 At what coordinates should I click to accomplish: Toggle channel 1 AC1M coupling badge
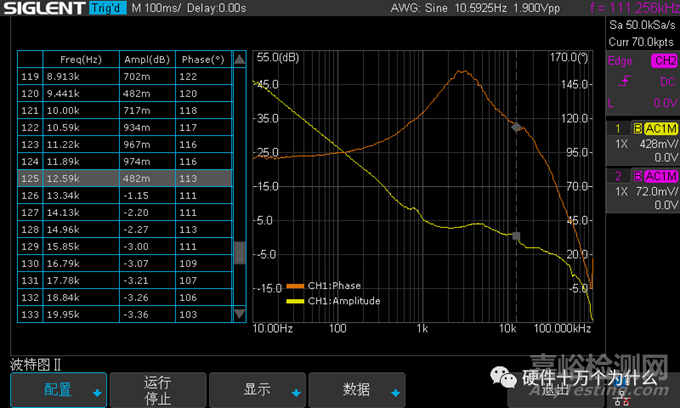(x=660, y=129)
